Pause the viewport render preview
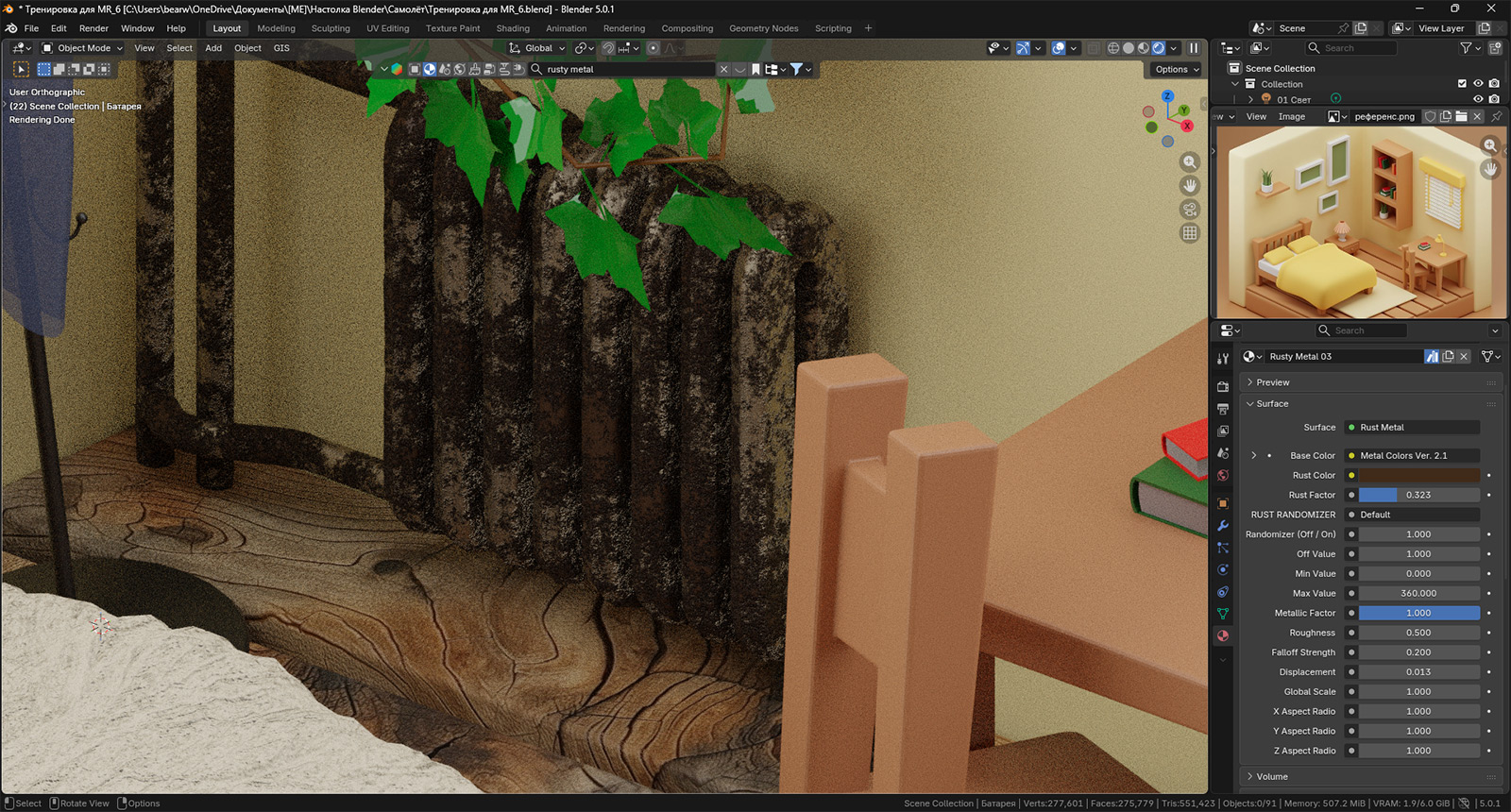 (x=1194, y=48)
